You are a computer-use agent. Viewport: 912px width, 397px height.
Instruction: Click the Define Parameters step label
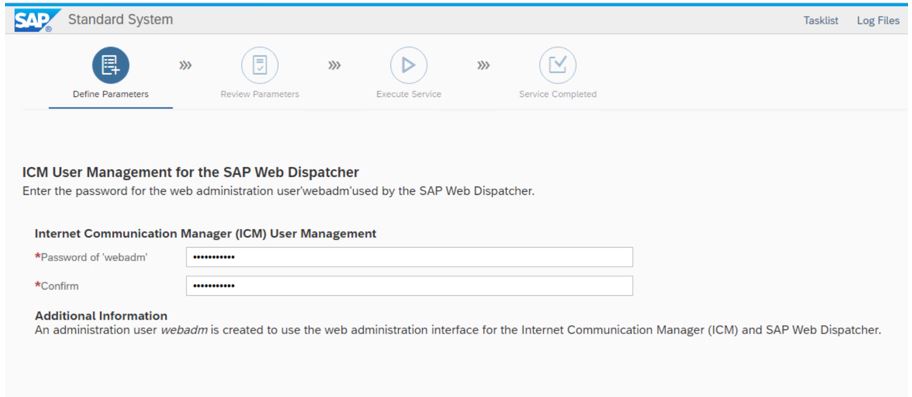point(111,94)
